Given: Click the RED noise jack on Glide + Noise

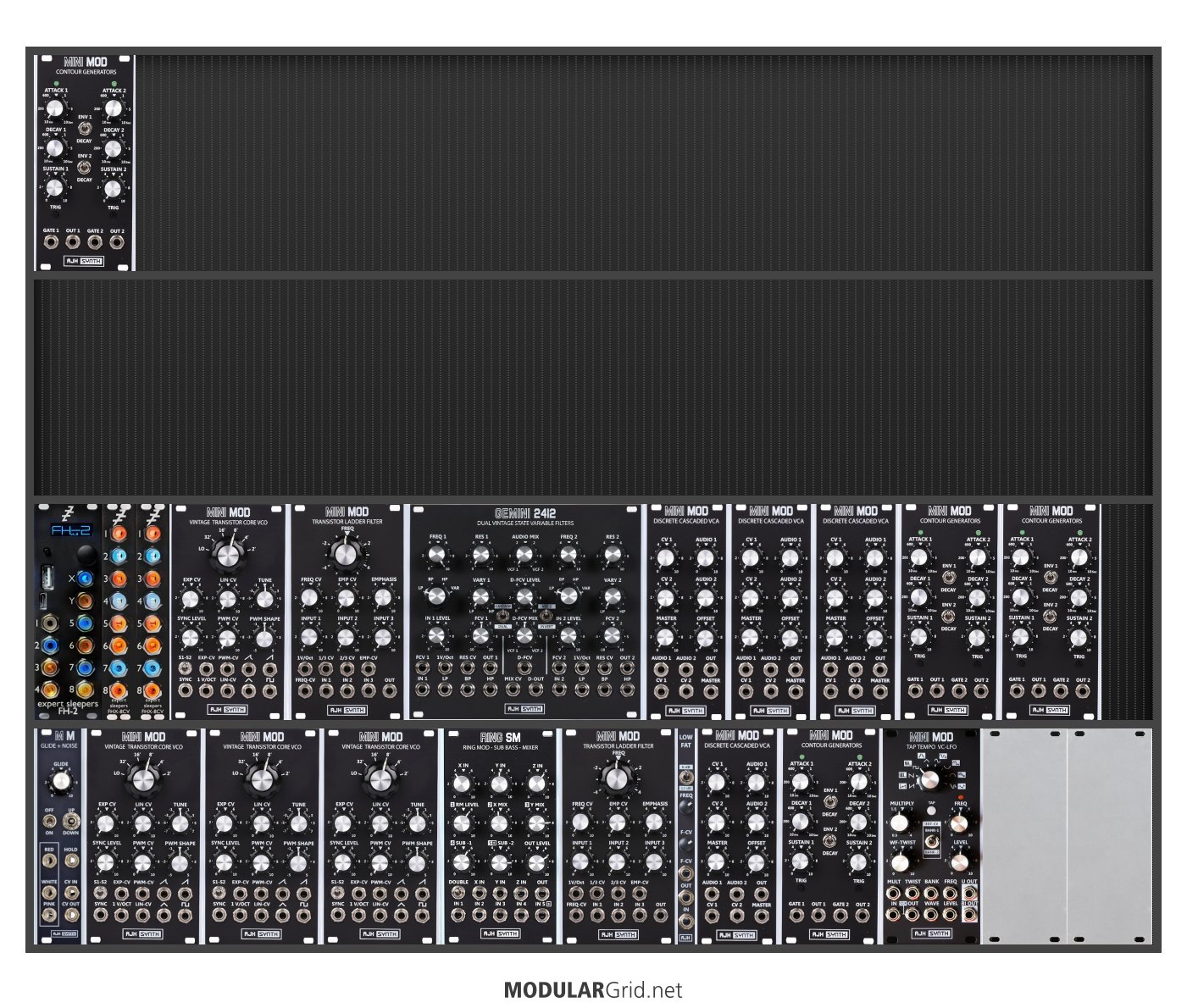Looking at the screenshot, I should pyautogui.click(x=49, y=861).
